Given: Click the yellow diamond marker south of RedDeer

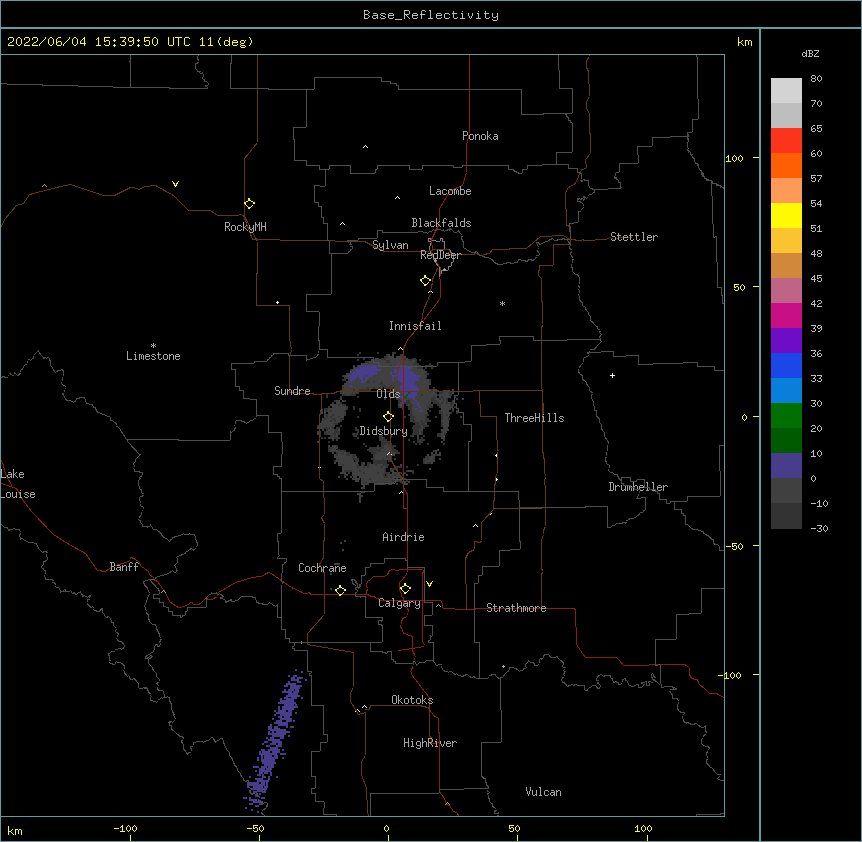Looking at the screenshot, I should point(425,280).
